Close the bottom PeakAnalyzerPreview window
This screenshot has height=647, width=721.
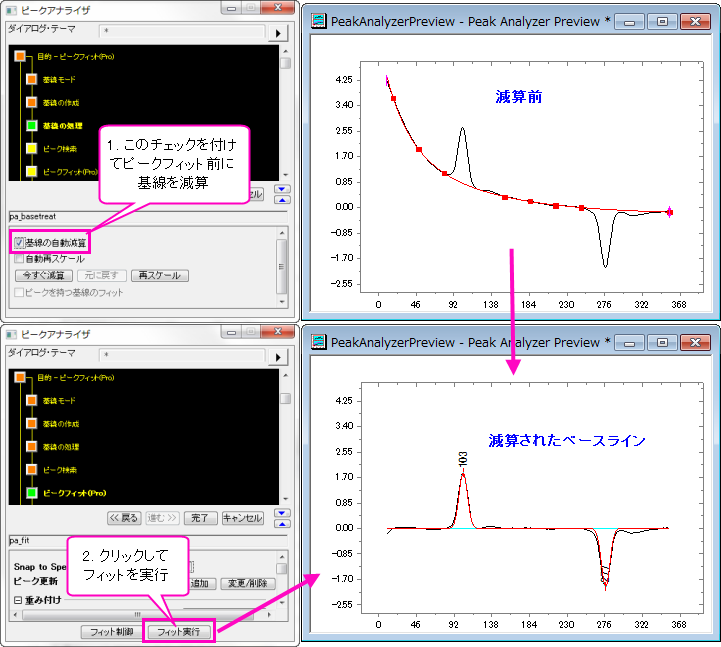(695, 343)
